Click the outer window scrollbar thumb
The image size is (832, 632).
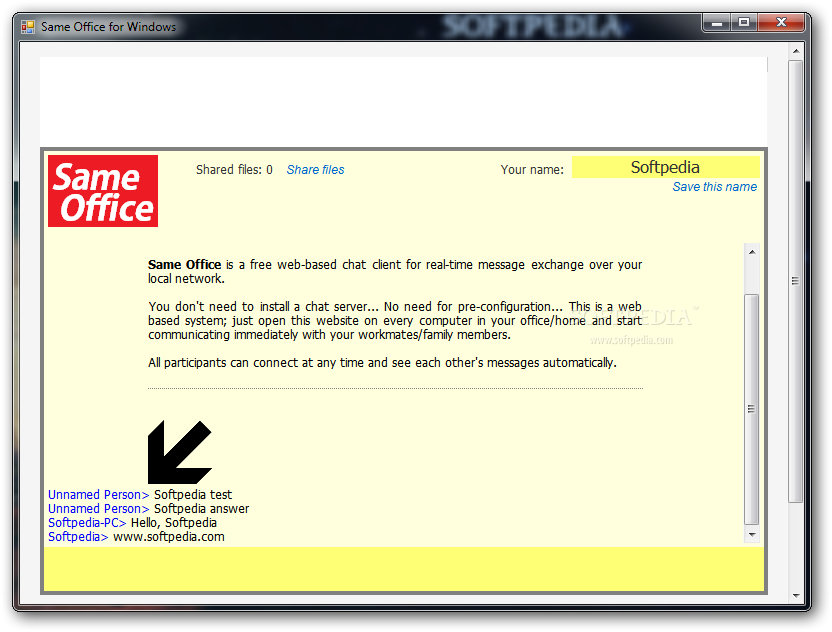click(x=795, y=281)
